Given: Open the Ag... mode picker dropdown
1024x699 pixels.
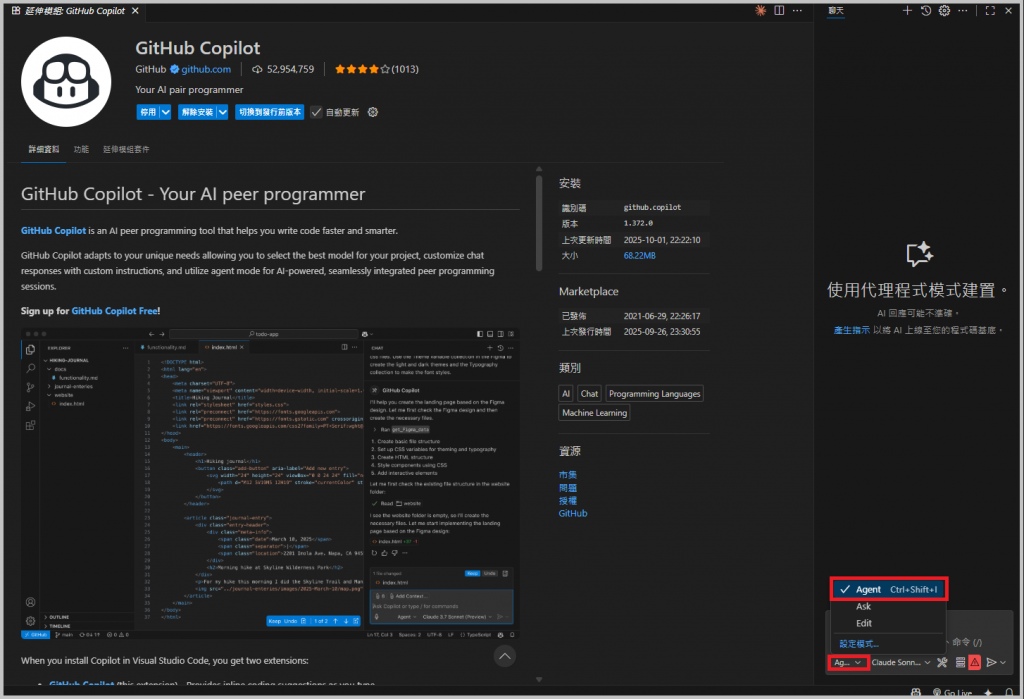Looking at the screenshot, I should pos(848,662).
